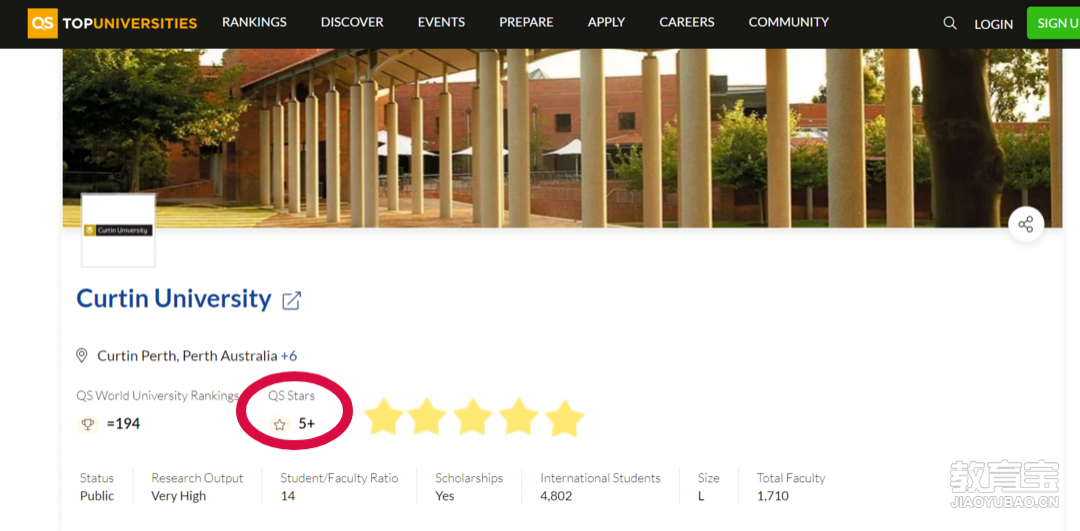Click the location pin icon
Image resolution: width=1080 pixels, height=531 pixels.
(81, 355)
